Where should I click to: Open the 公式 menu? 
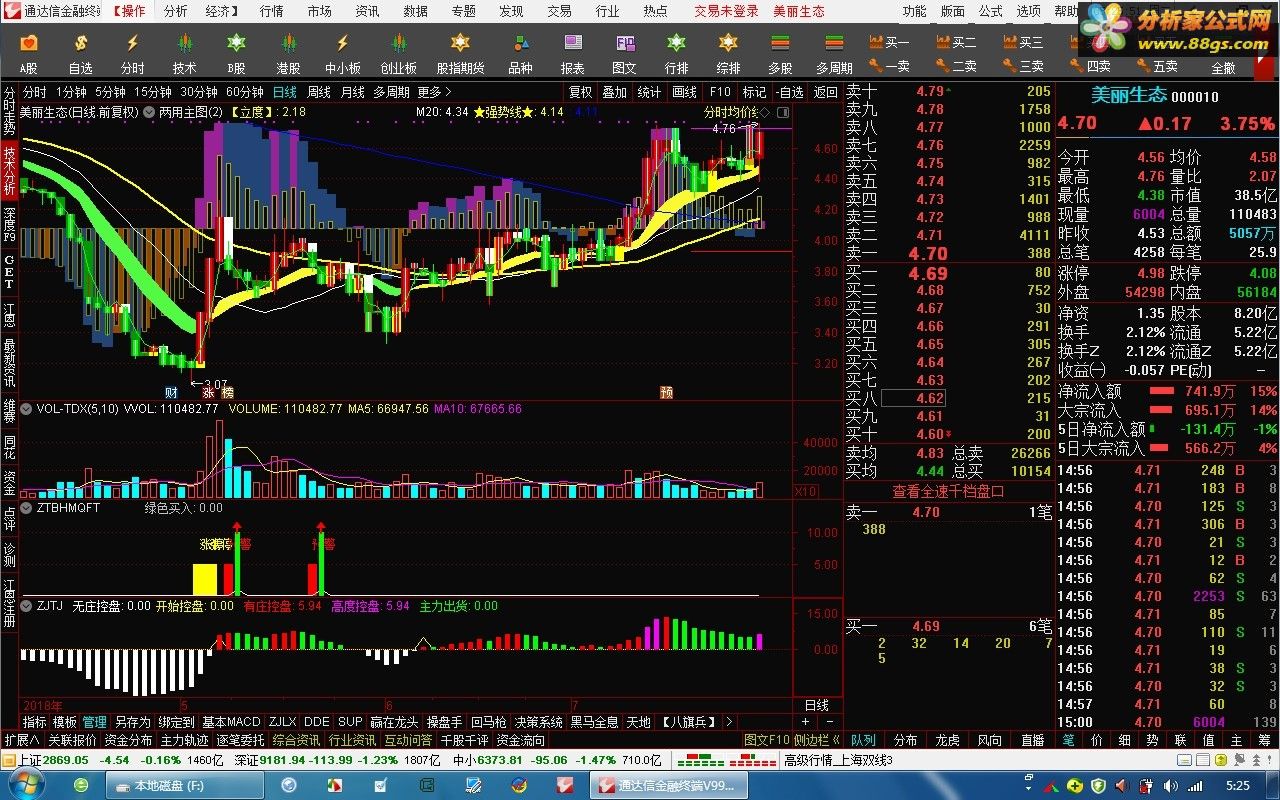[x=990, y=11]
